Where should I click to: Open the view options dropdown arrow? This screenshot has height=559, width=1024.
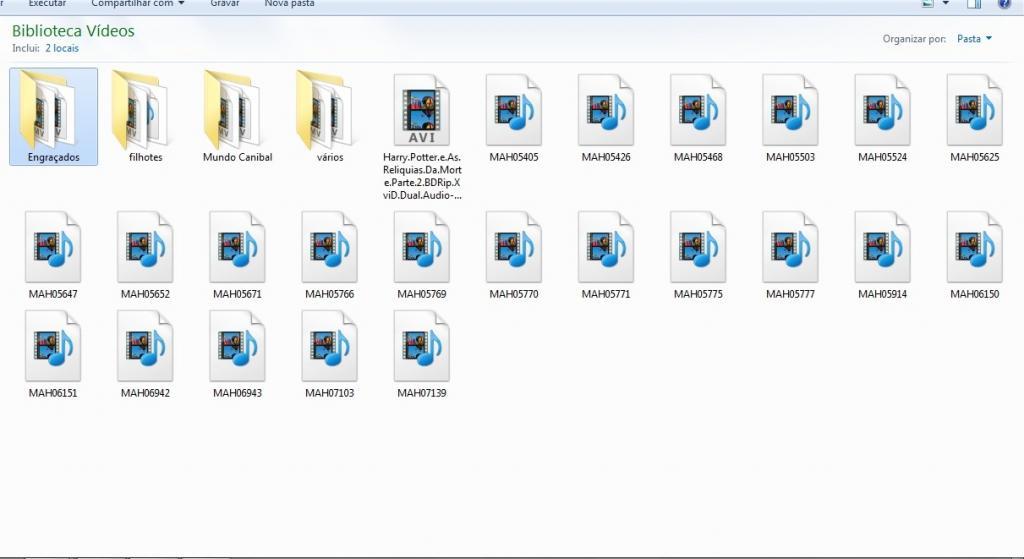pyautogui.click(x=945, y=4)
